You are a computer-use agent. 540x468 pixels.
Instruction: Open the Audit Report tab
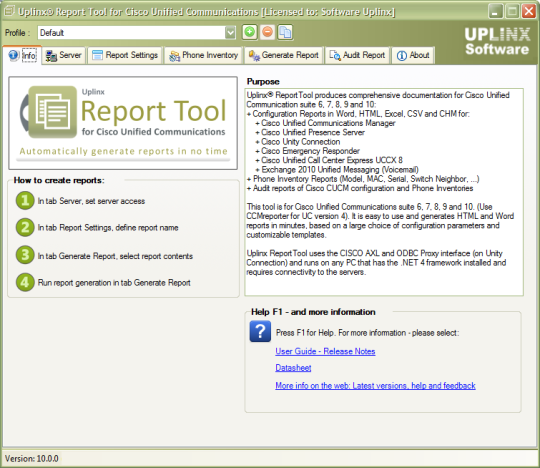pyautogui.click(x=357, y=55)
